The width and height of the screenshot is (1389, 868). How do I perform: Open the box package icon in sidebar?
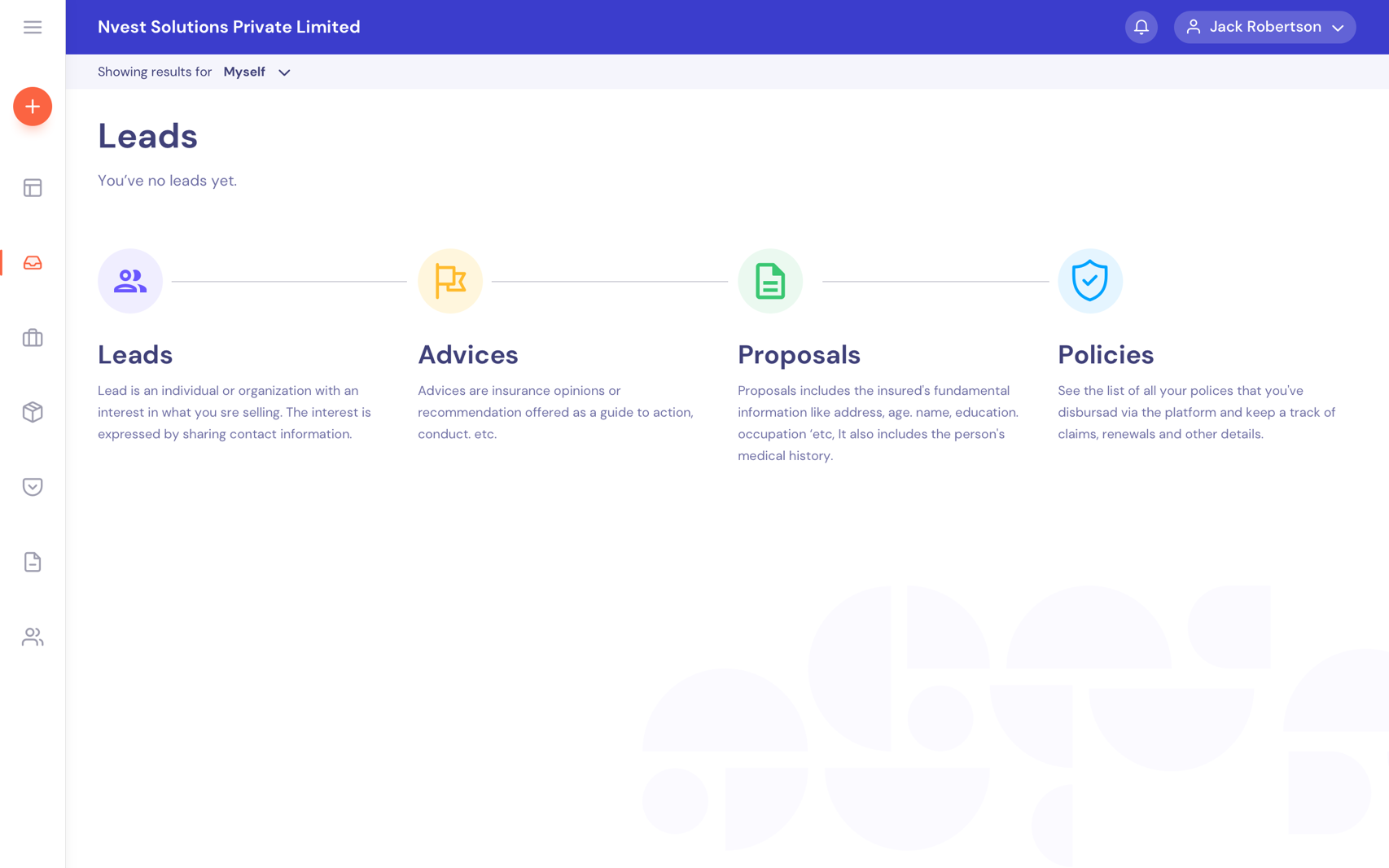33,412
